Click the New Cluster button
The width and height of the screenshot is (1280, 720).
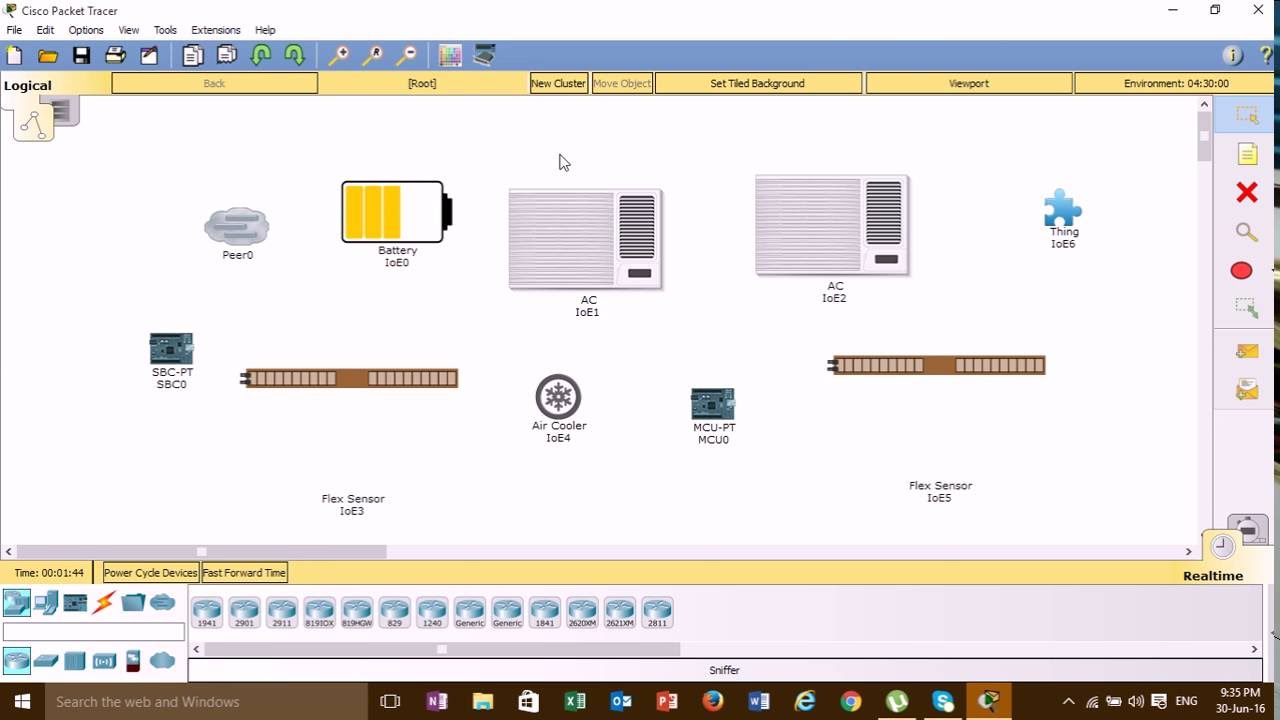point(558,83)
